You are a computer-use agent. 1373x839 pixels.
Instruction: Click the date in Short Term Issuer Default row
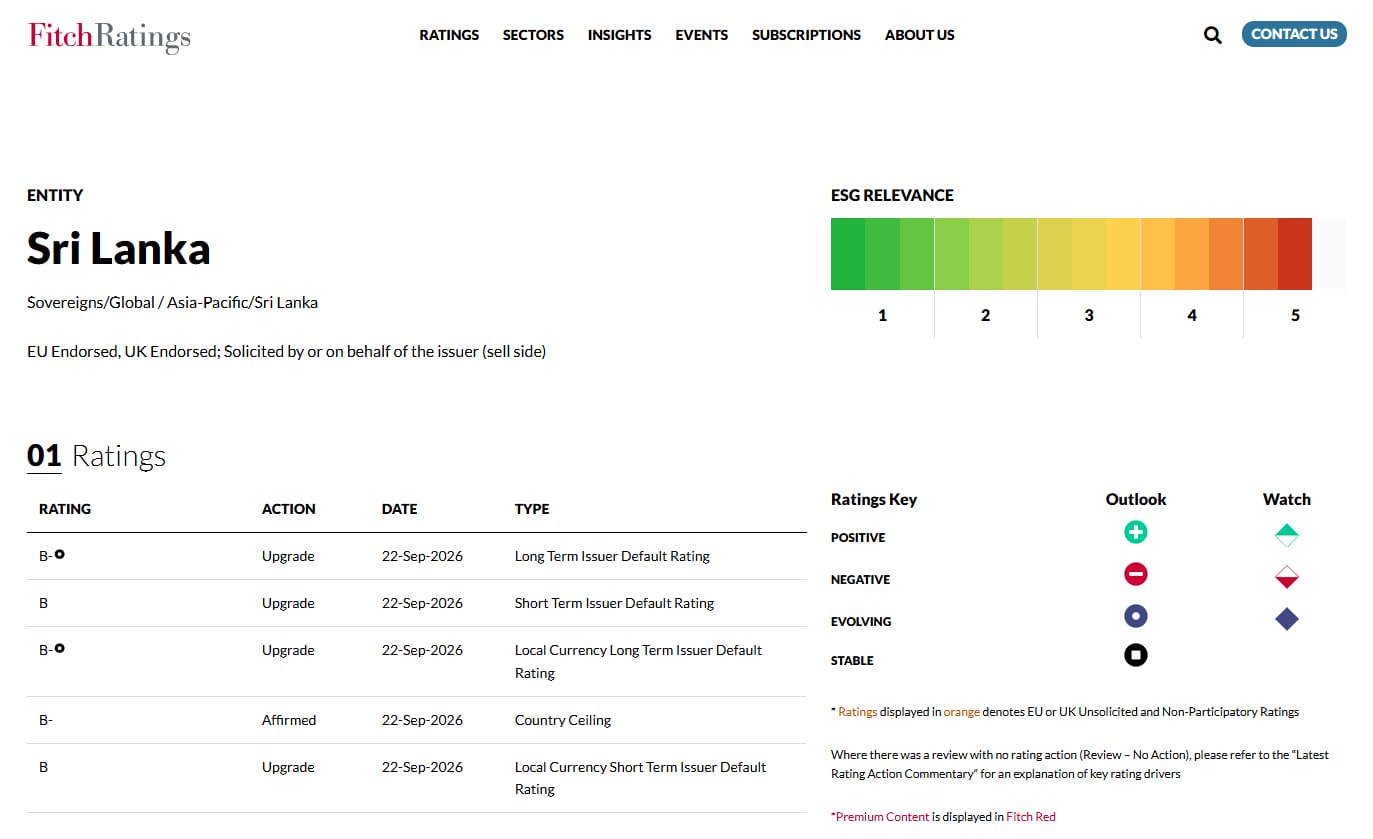422,603
